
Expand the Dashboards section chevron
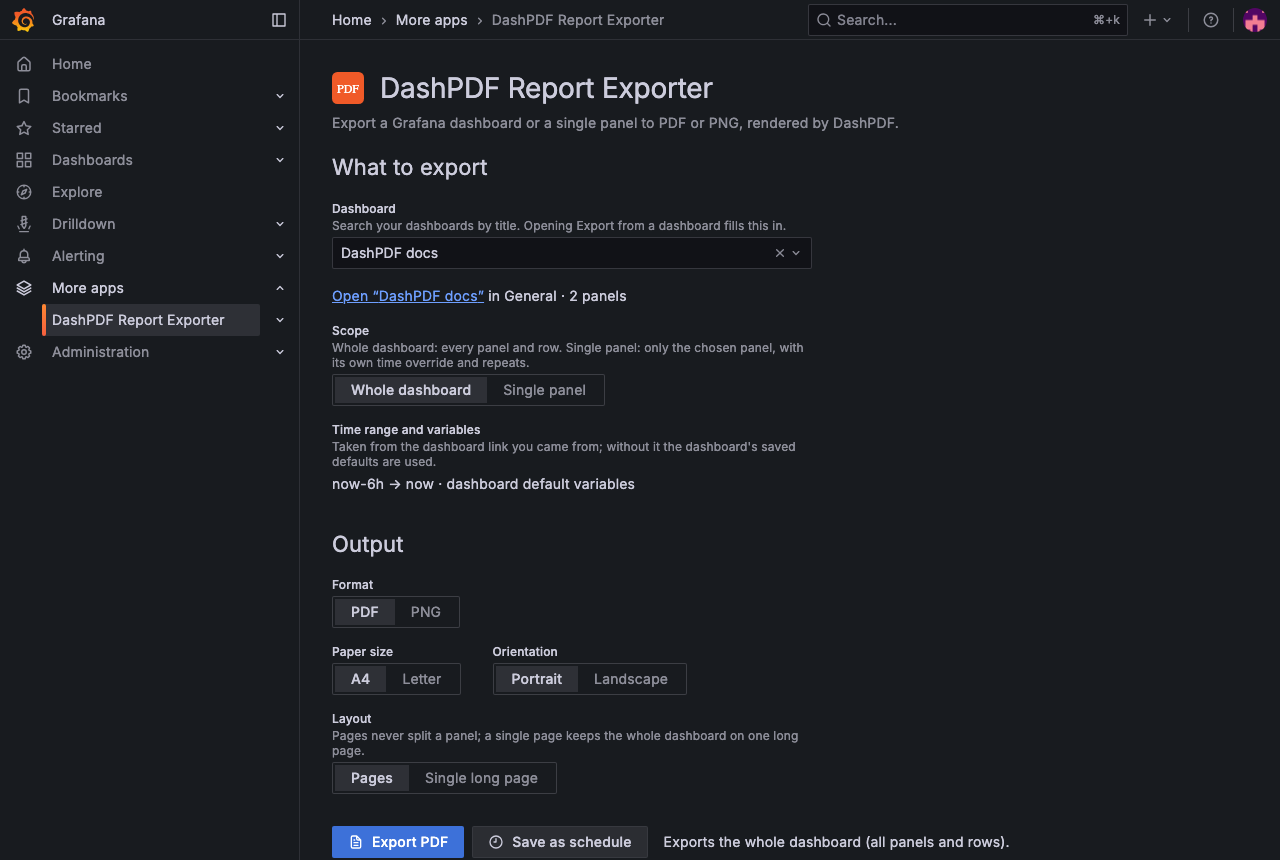point(280,160)
